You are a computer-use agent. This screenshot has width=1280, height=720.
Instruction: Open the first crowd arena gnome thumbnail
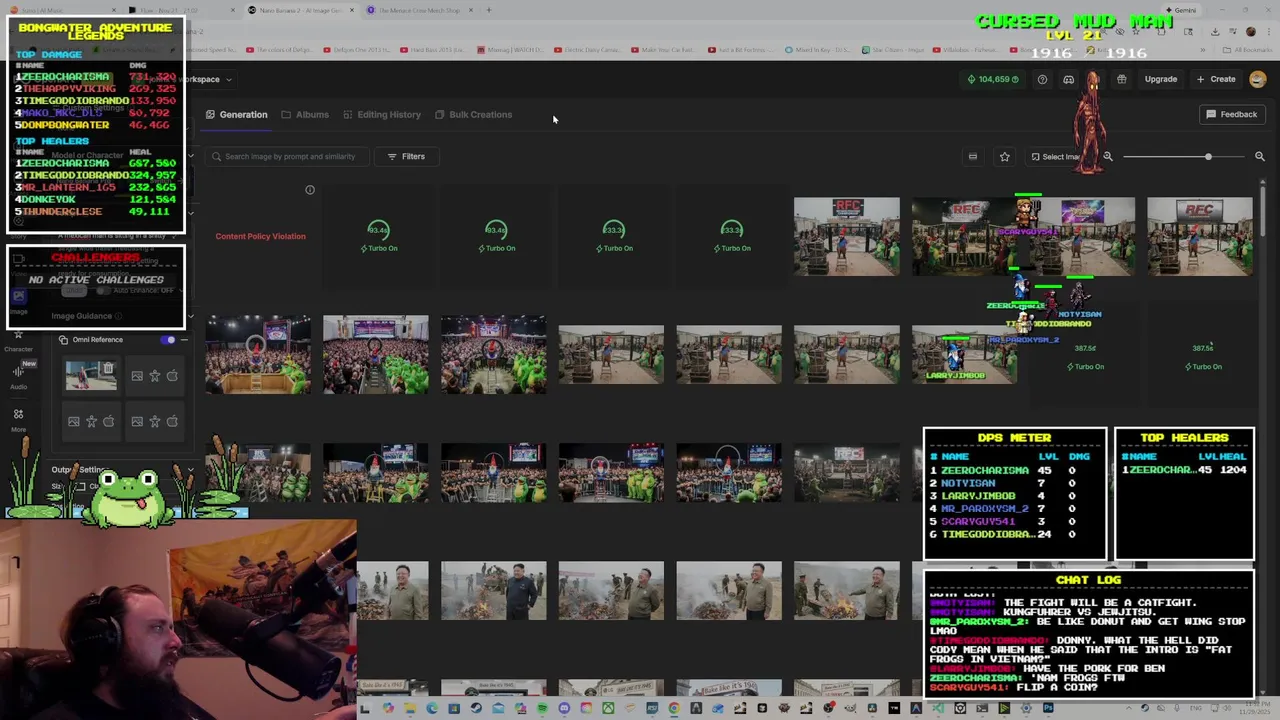tap(258, 354)
